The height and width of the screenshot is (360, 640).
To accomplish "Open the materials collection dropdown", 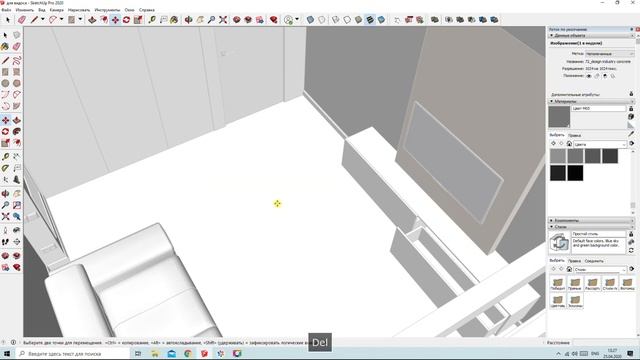I will [x=600, y=144].
